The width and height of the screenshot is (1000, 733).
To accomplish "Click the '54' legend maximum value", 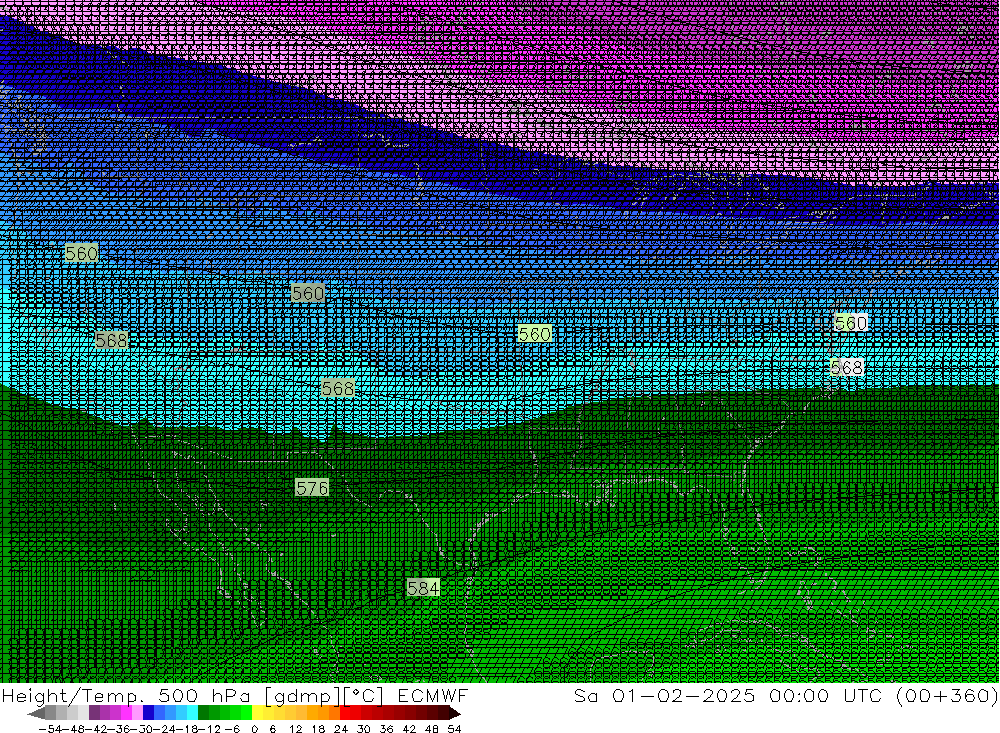I will coord(454,729).
